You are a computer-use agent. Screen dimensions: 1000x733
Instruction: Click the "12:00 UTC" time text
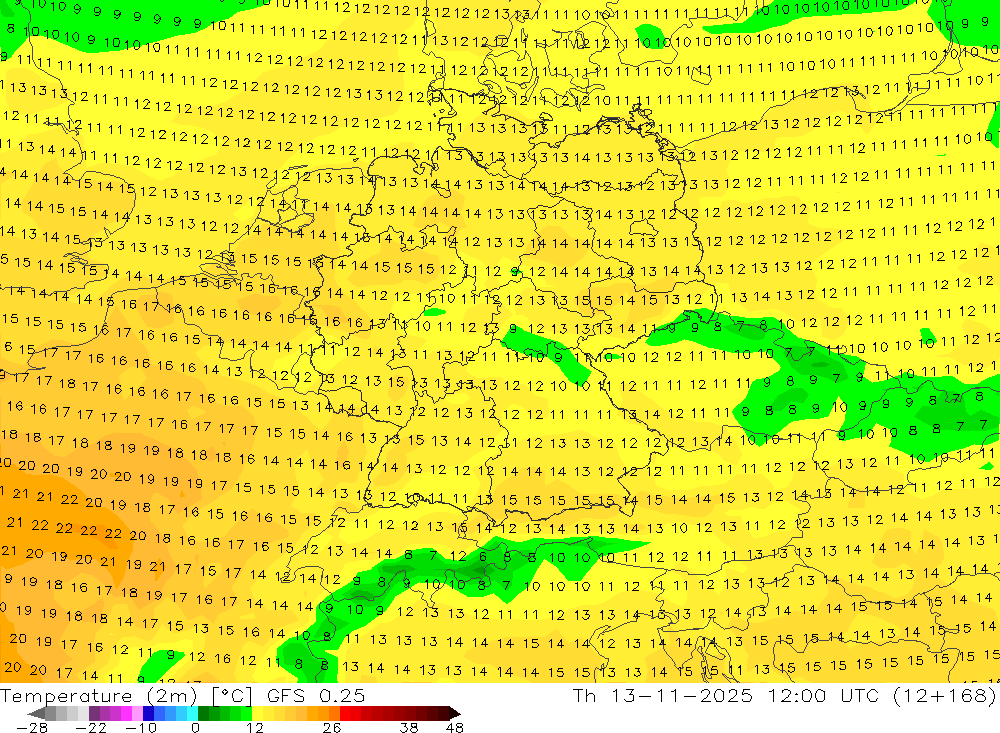click(823, 696)
